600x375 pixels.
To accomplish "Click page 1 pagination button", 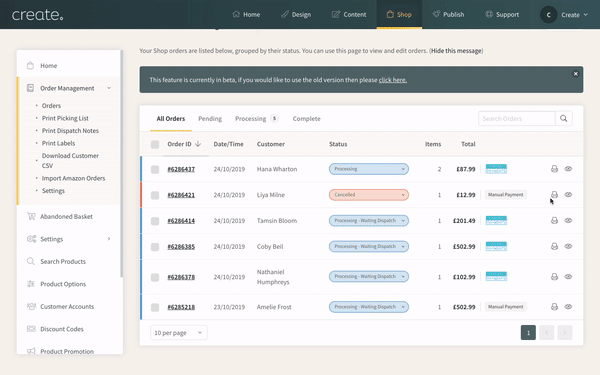I will coord(528,333).
